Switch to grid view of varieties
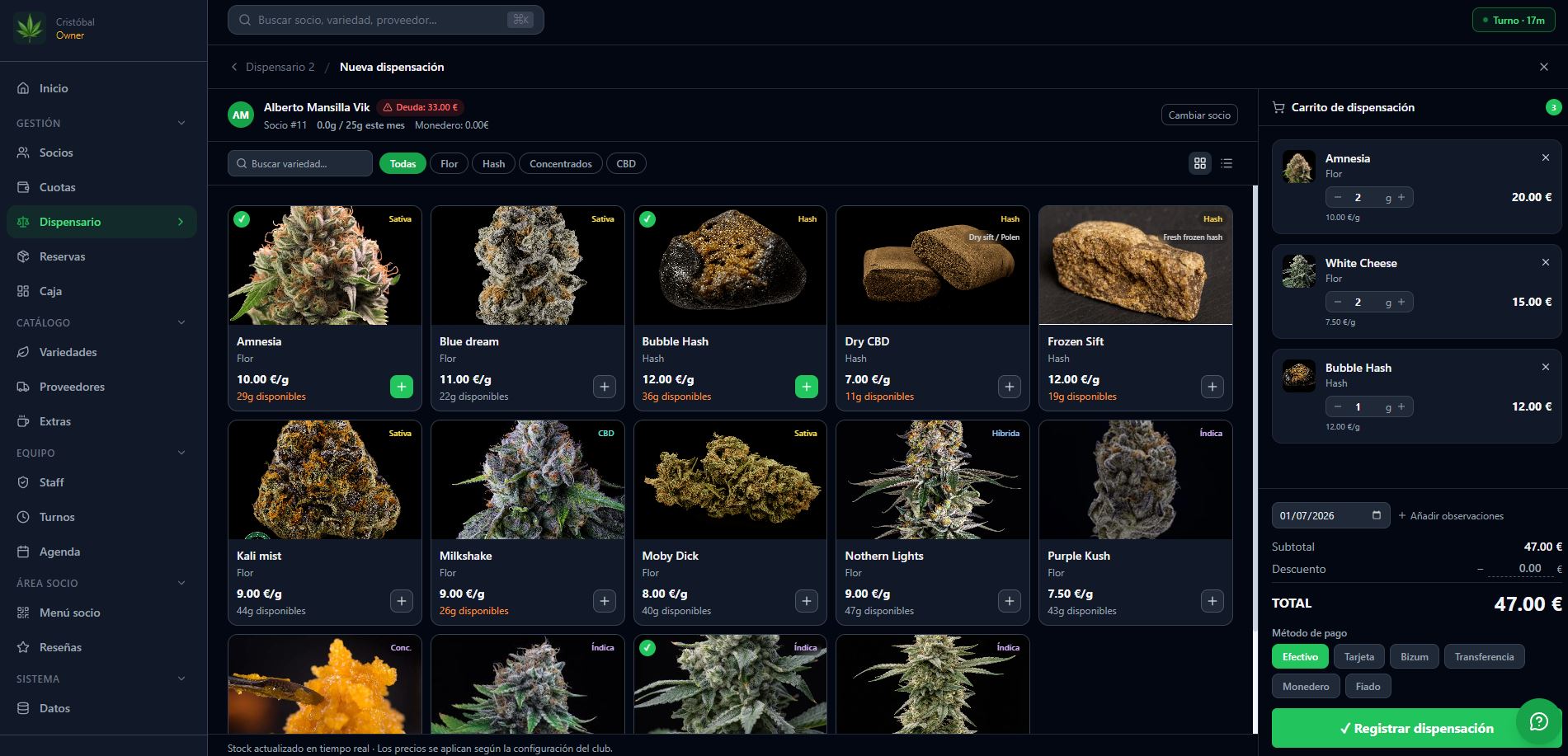The width and height of the screenshot is (1568, 756). pos(1200,163)
